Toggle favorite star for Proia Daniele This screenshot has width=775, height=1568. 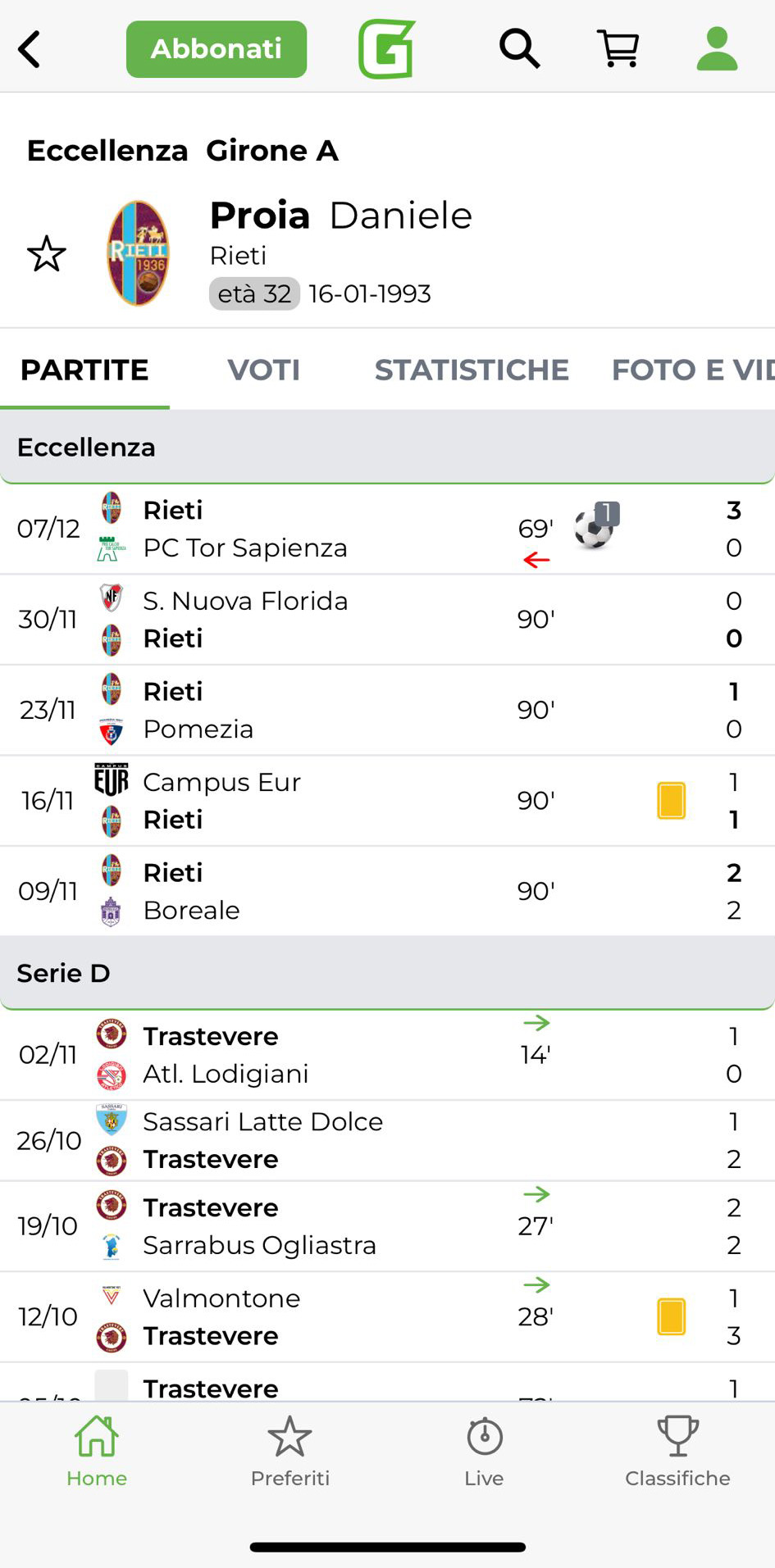(47, 254)
